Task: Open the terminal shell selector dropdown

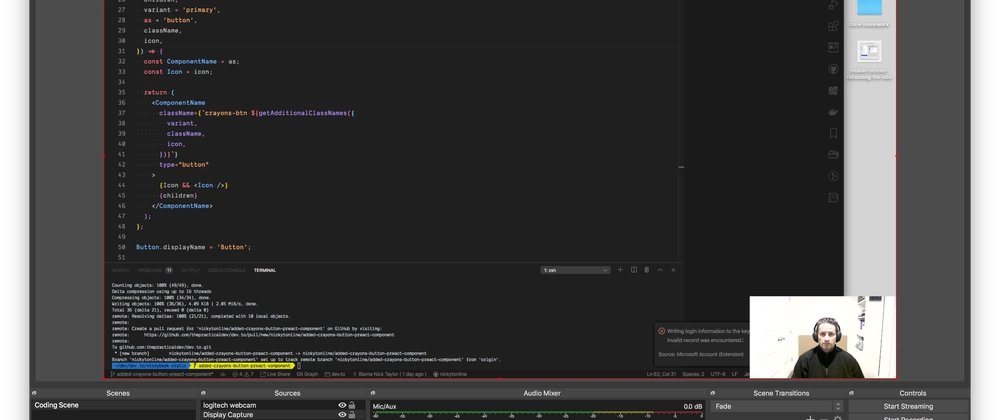Action: (575, 270)
